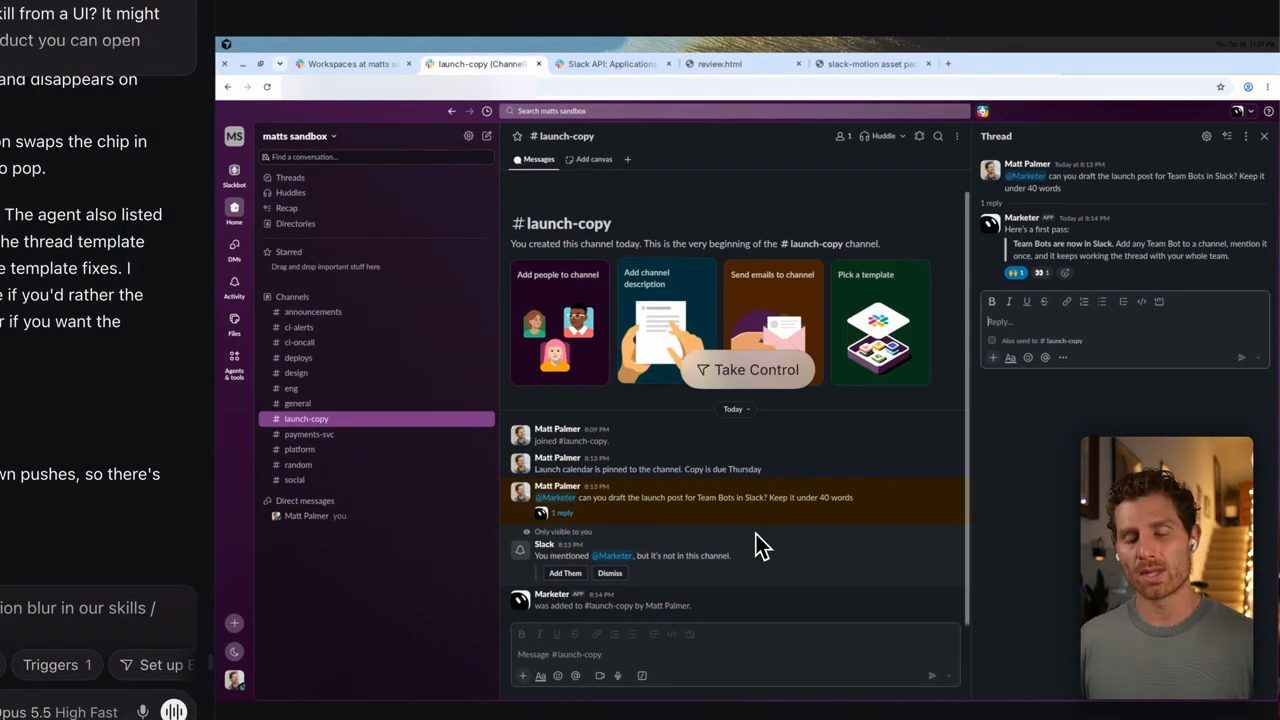This screenshot has width=1280, height=720.
Task: Attach a file in channel message composer
Action: coord(522,676)
